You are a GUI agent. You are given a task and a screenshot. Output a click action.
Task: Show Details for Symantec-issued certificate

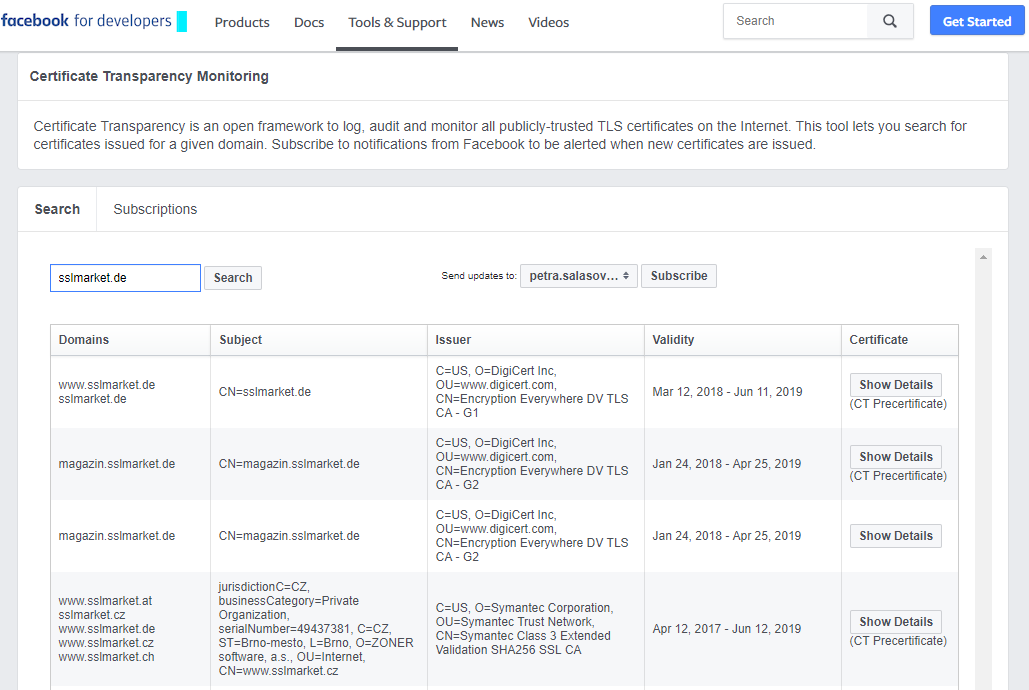click(896, 622)
